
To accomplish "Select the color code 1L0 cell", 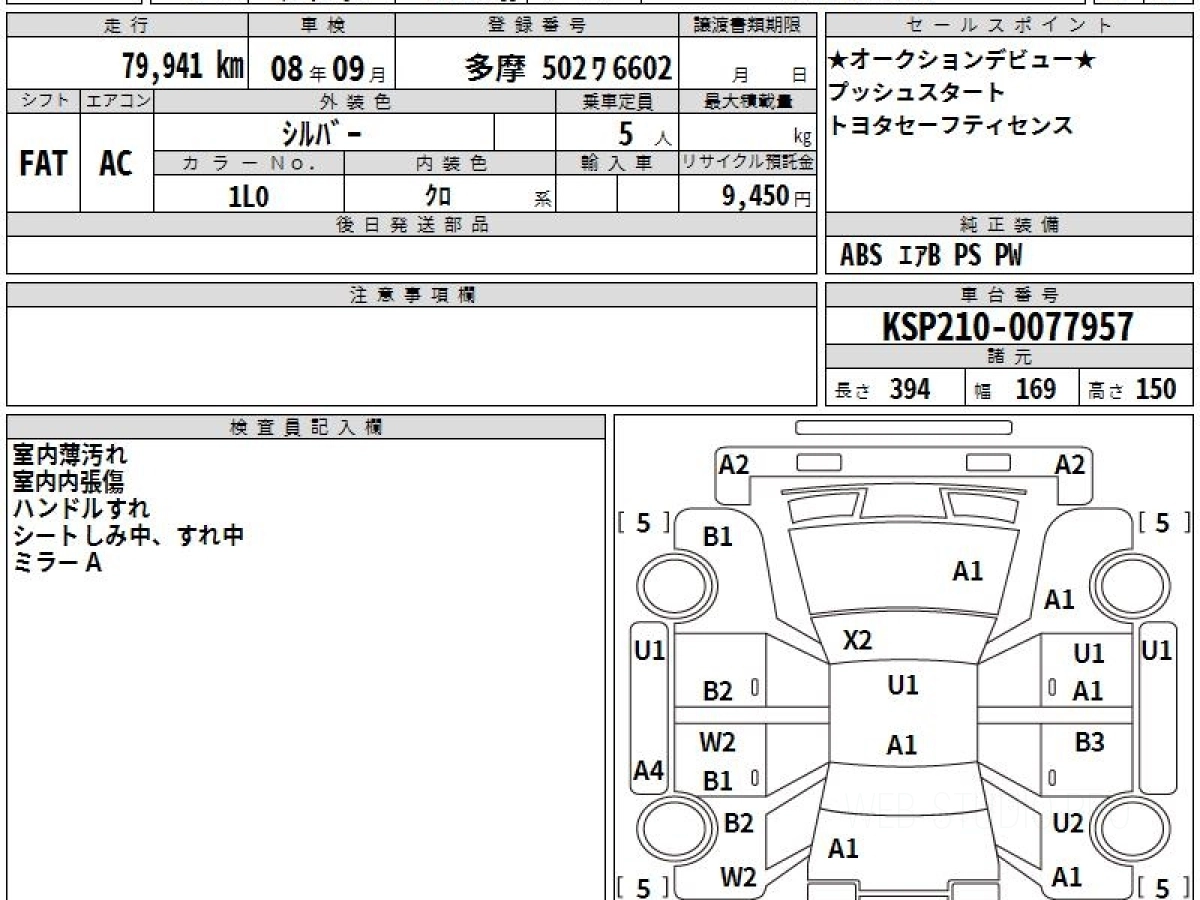I will pyautogui.click(x=249, y=196).
